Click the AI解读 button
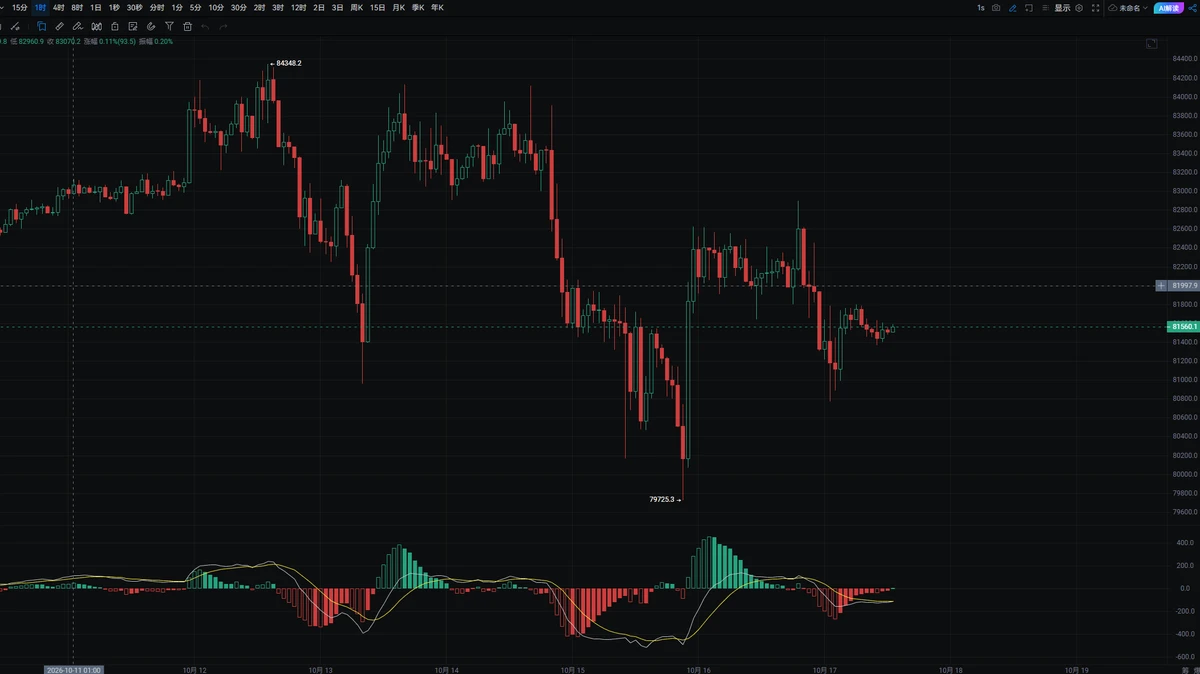This screenshot has height=674, width=1200. click(x=1169, y=8)
